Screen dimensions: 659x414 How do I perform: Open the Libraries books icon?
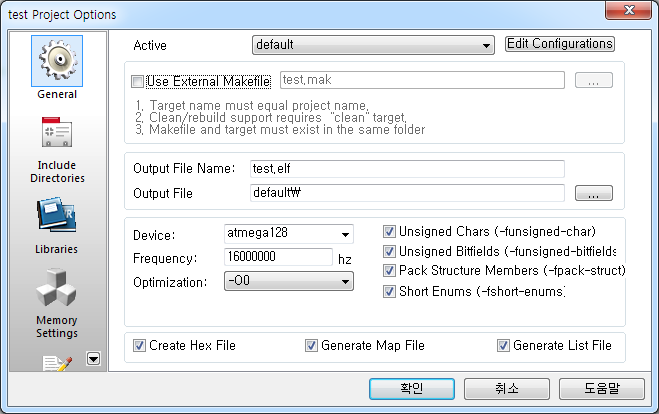tap(57, 217)
